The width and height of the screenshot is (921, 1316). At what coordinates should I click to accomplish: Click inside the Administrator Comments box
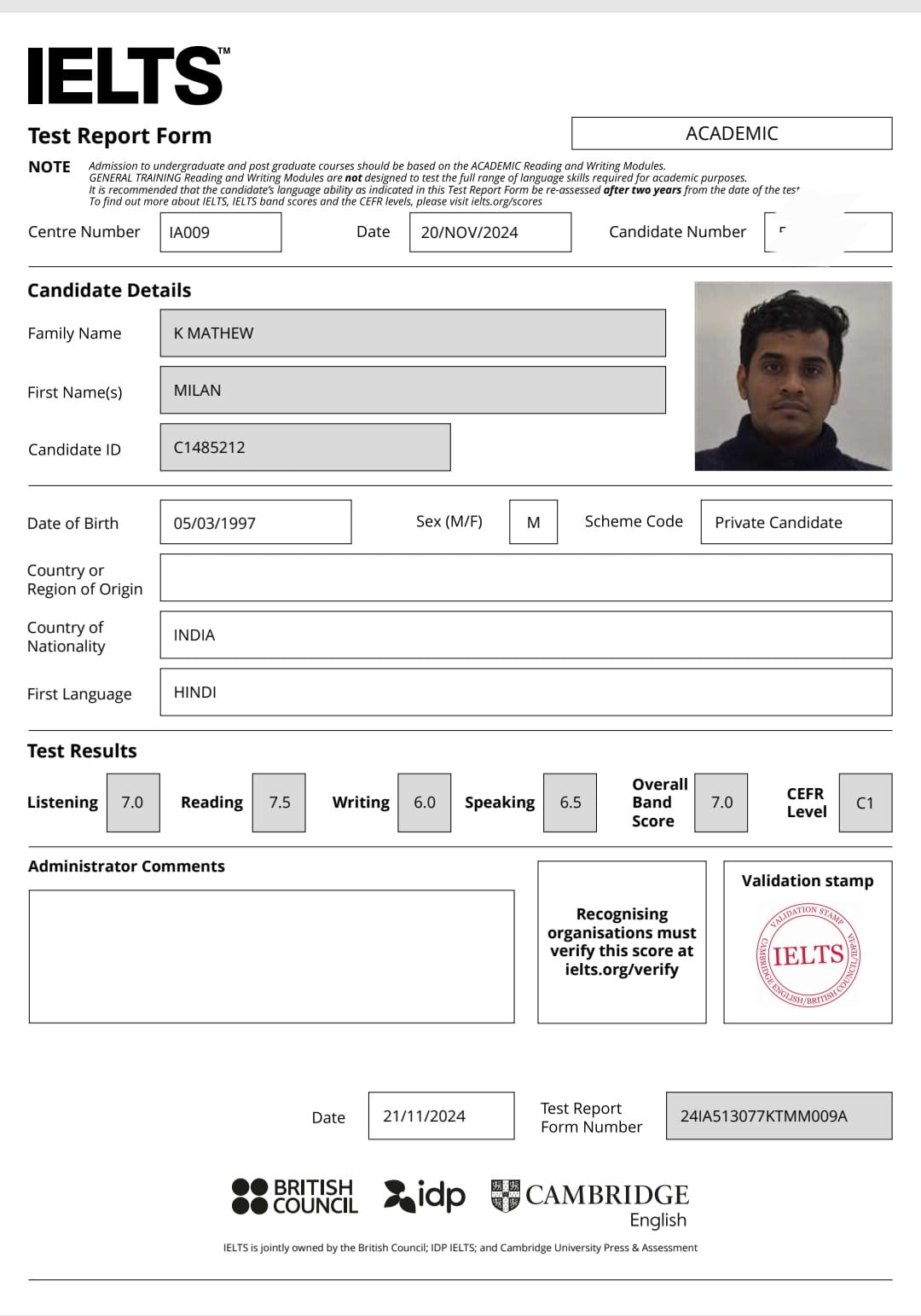[x=271, y=956]
